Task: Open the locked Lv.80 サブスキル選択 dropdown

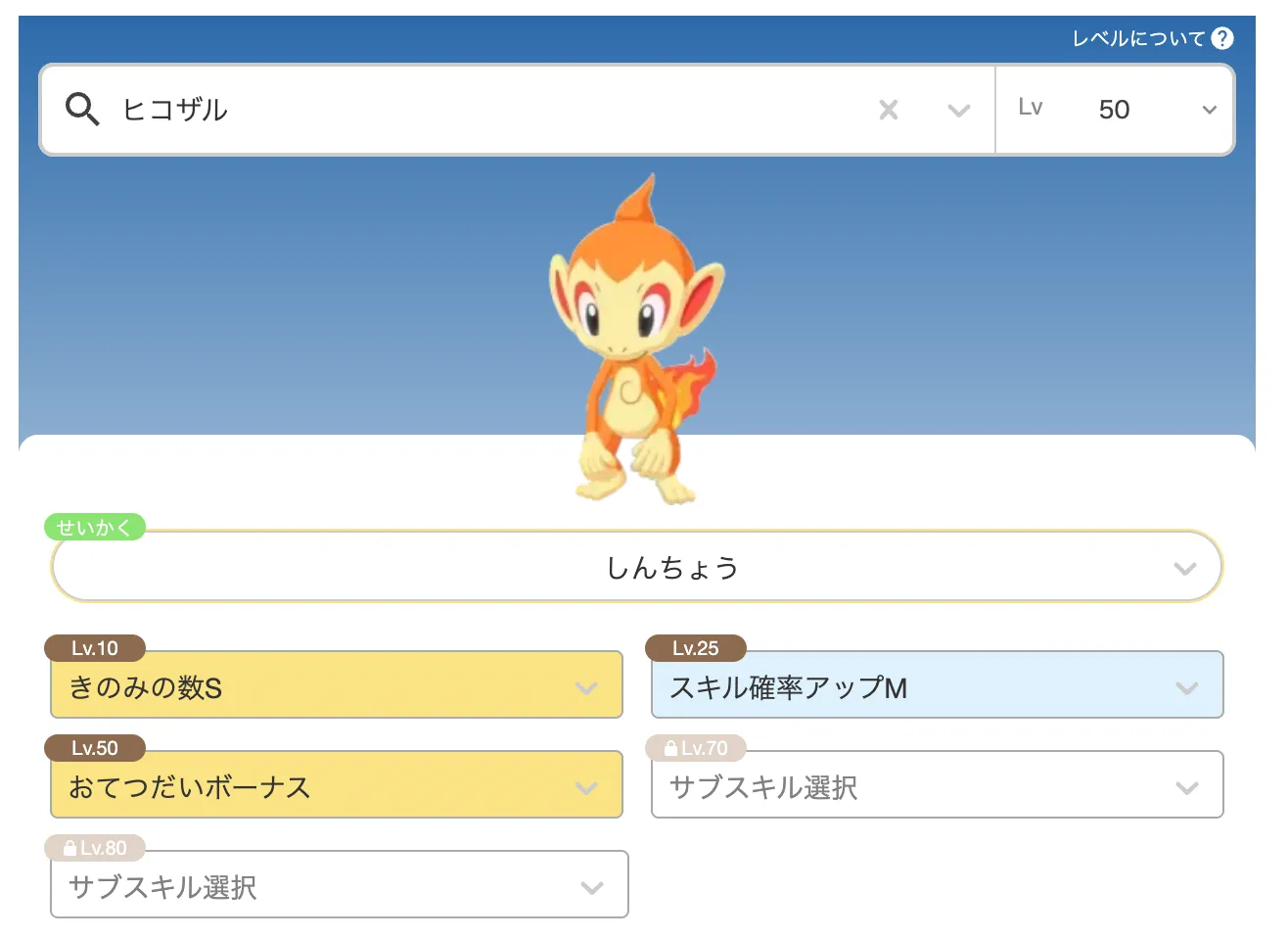Action: (340, 885)
